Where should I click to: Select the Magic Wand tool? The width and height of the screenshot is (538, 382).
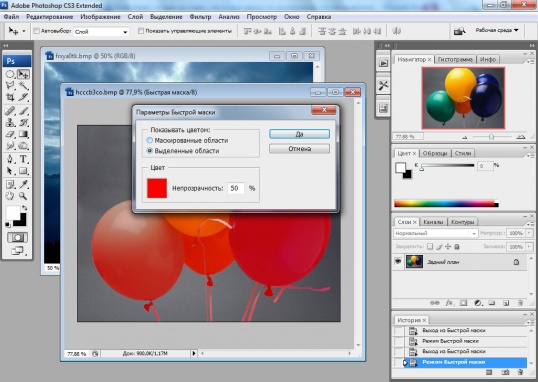tap(23, 85)
